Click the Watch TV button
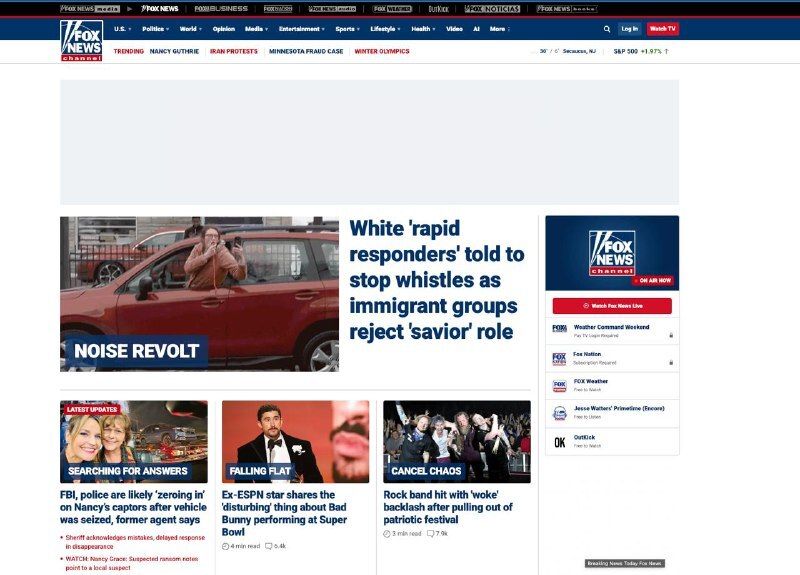This screenshot has height=575, width=800. [662, 29]
